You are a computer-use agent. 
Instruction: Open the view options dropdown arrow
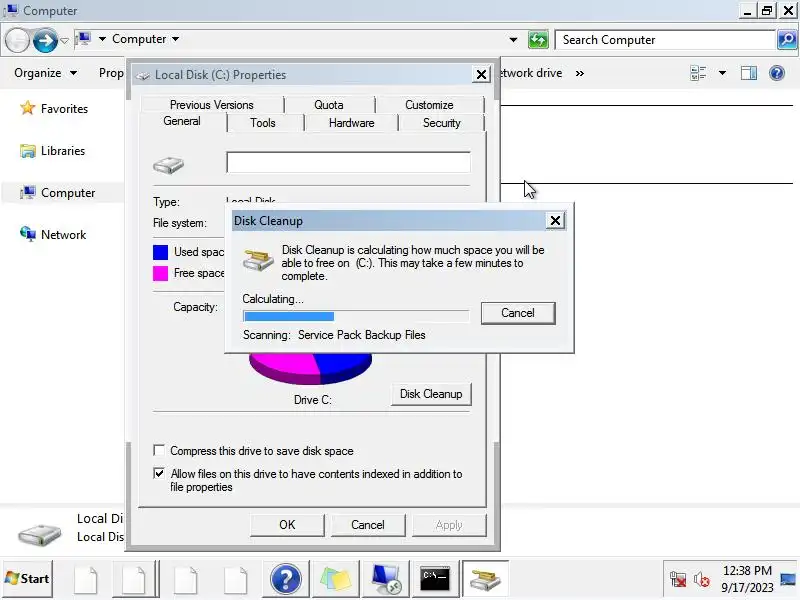pos(722,73)
